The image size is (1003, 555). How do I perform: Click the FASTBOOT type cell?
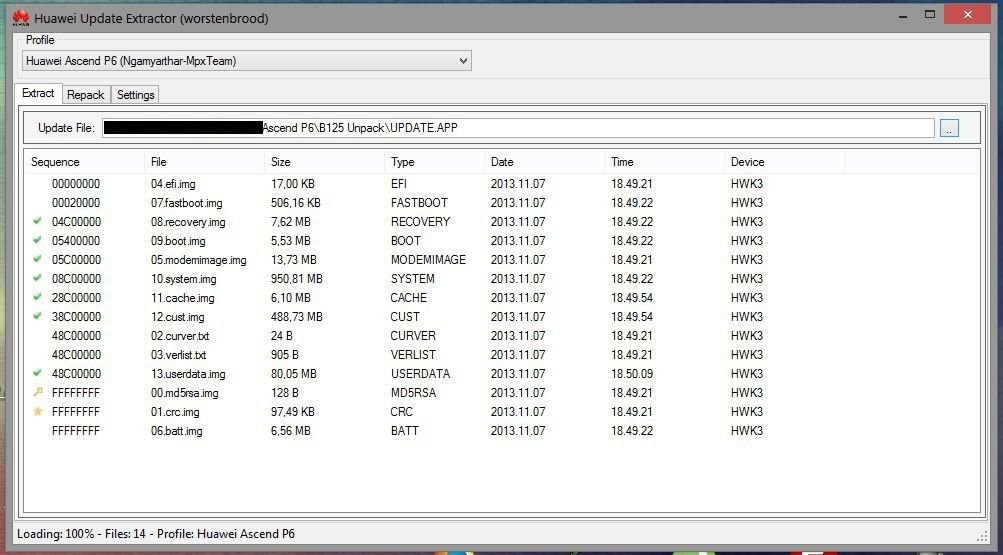pos(420,203)
